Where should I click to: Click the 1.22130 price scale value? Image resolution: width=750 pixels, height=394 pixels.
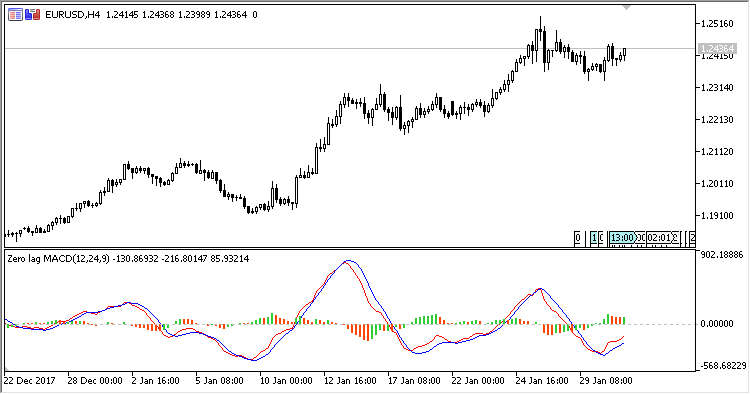point(717,120)
